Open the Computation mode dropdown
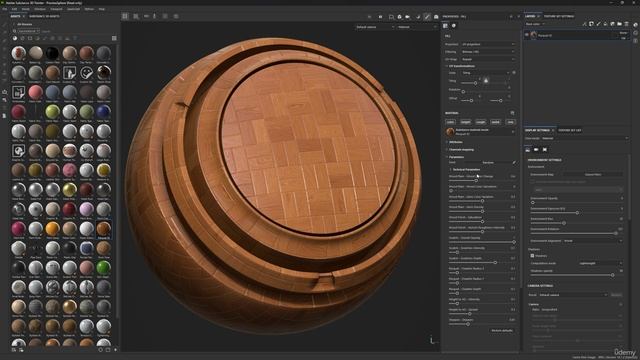 tap(600, 263)
